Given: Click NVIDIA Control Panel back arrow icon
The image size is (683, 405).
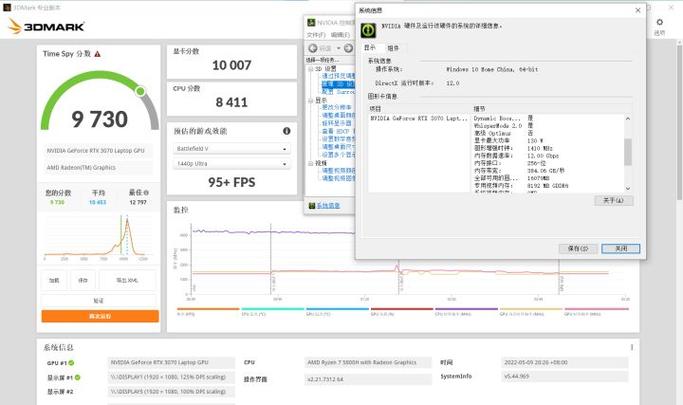Looking at the screenshot, I should 313,48.
